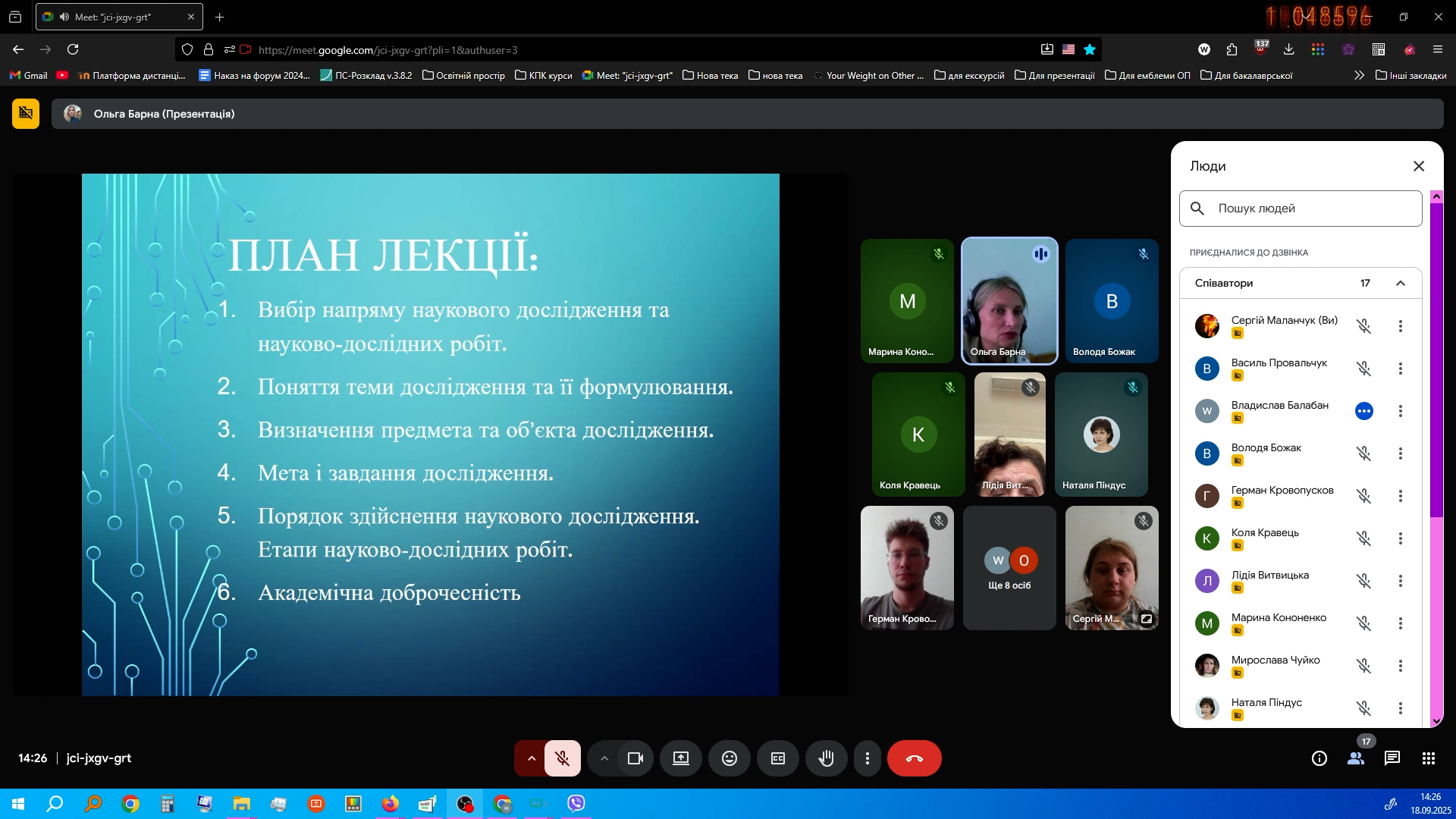Click the present screen icon
The height and width of the screenshot is (819, 1456).
tap(680, 758)
